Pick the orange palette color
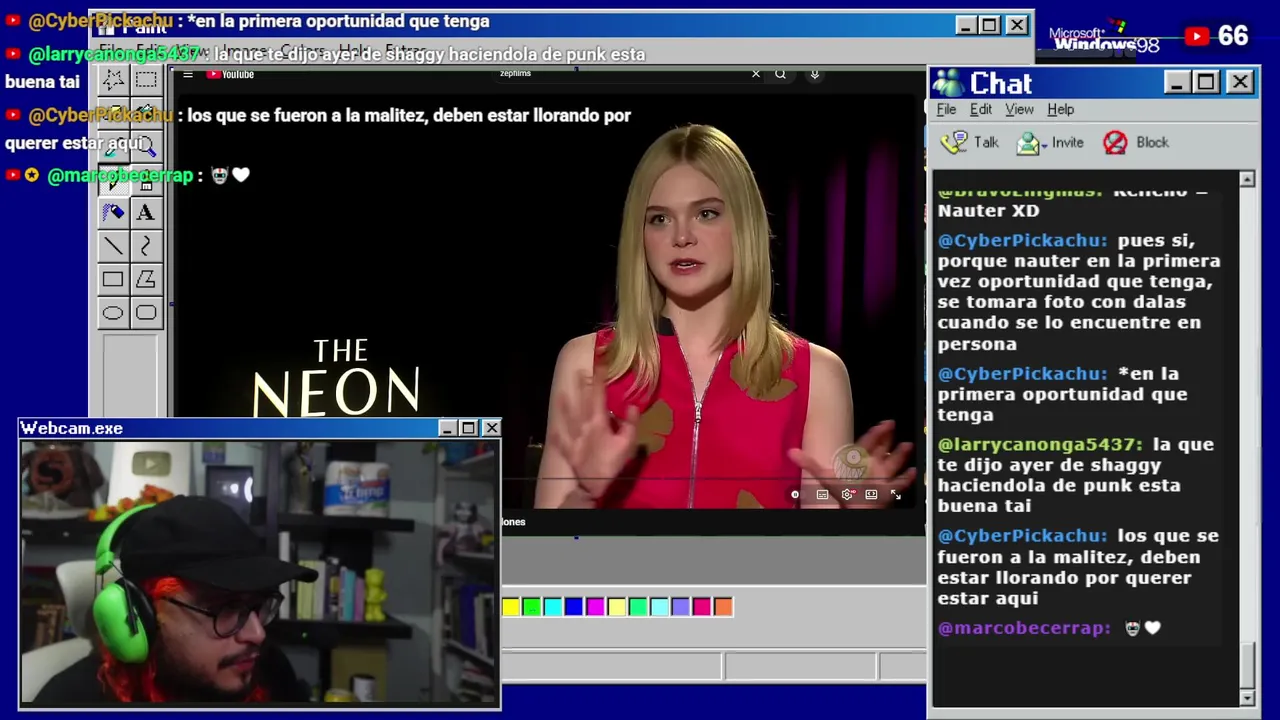1280x720 pixels. coord(723,606)
